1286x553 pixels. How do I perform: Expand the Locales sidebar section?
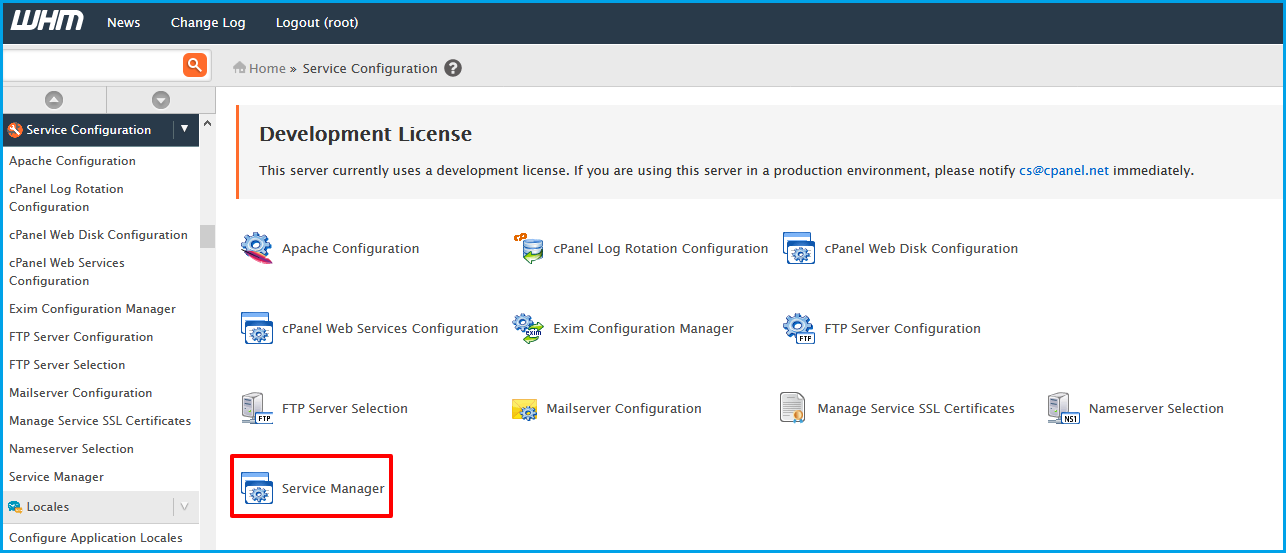click(x=184, y=507)
